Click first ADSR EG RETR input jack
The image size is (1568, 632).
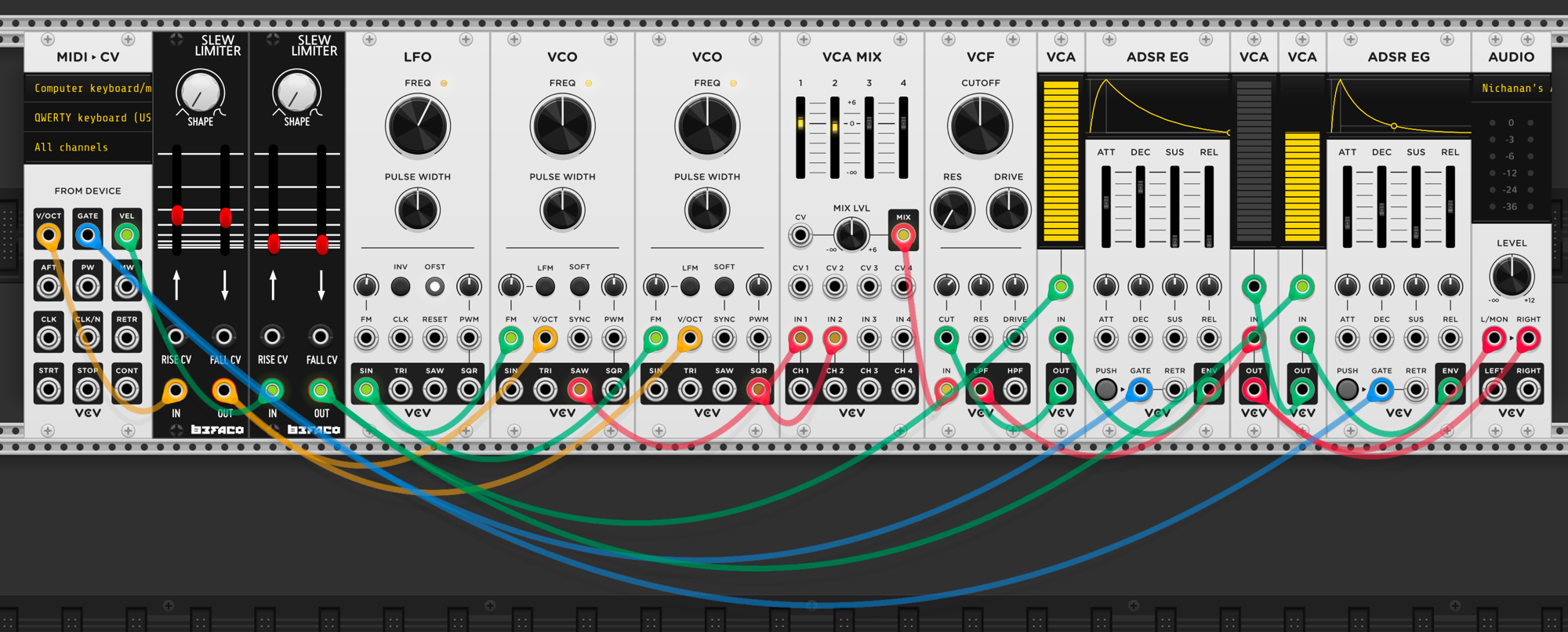(1174, 389)
